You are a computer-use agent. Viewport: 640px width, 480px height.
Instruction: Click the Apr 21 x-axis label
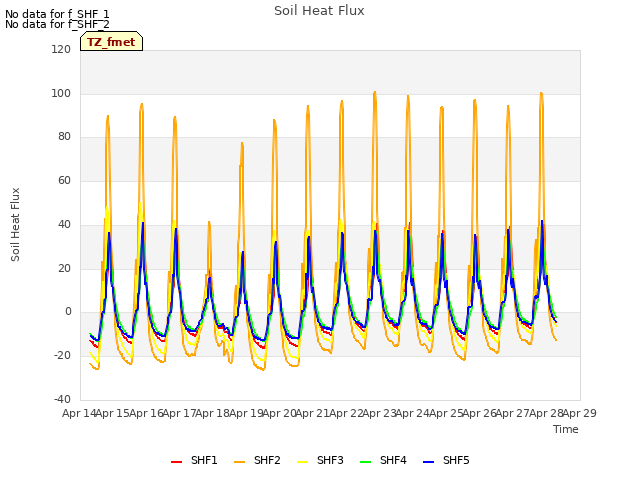point(313,413)
